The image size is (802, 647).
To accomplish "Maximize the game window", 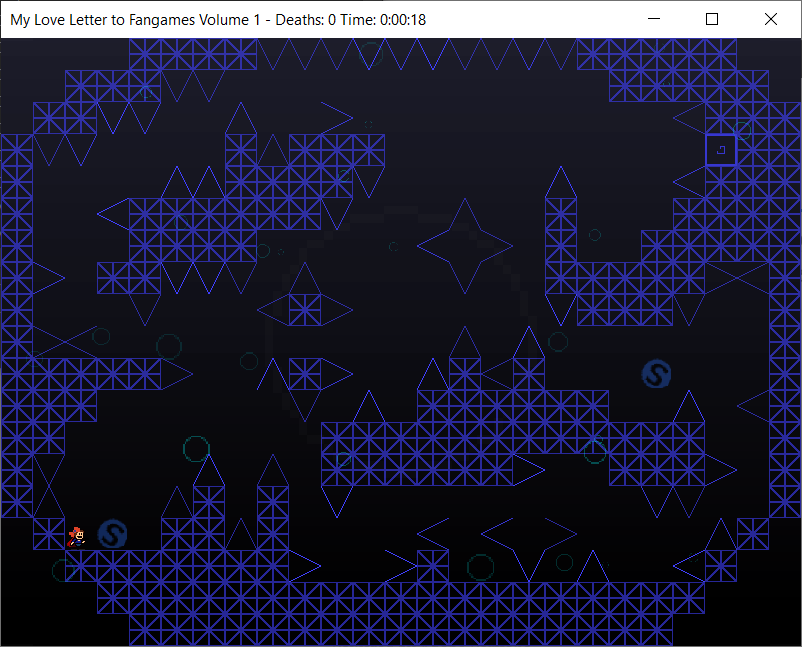I will point(711,19).
